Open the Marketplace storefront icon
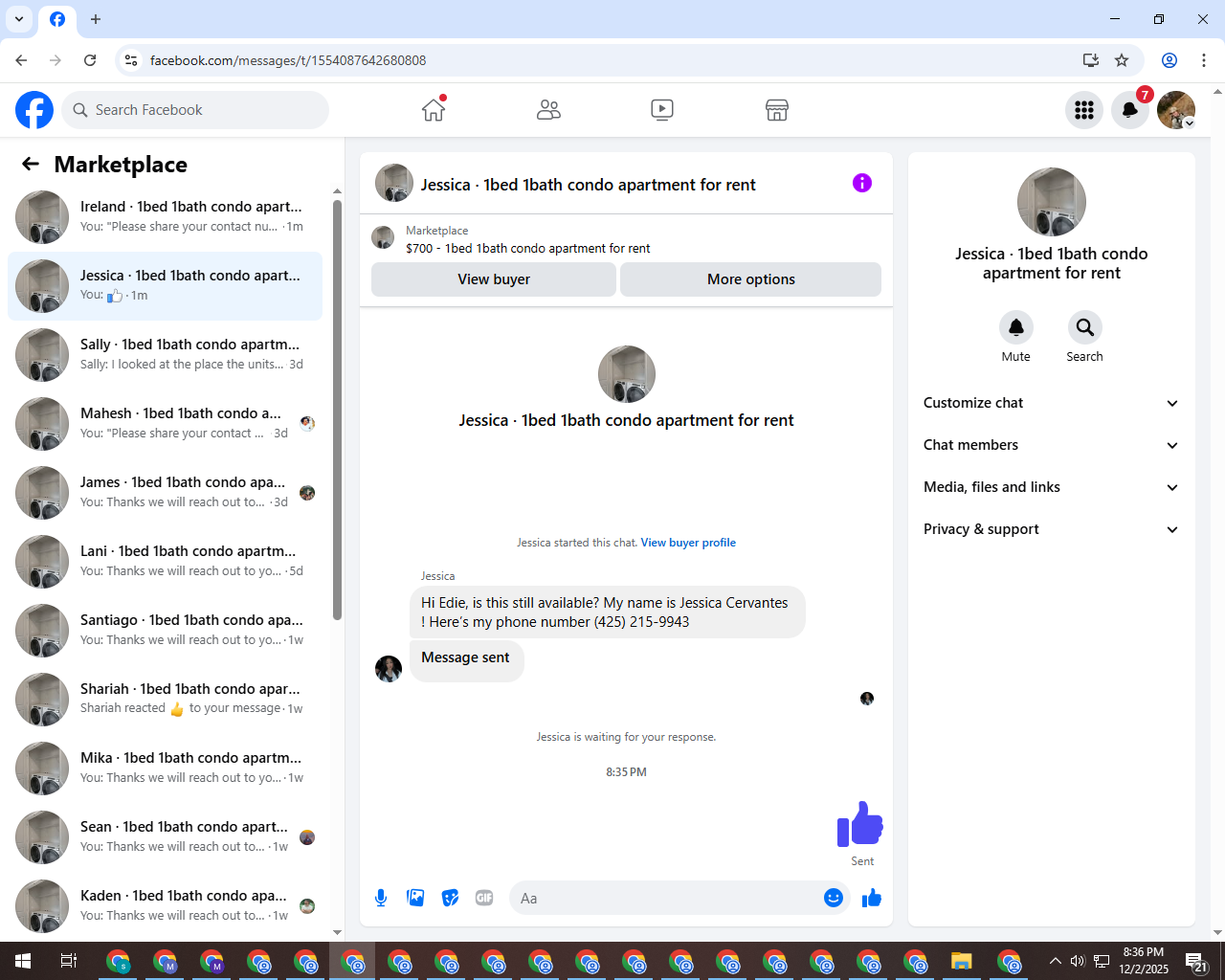The width and height of the screenshot is (1225, 980). pos(777,110)
